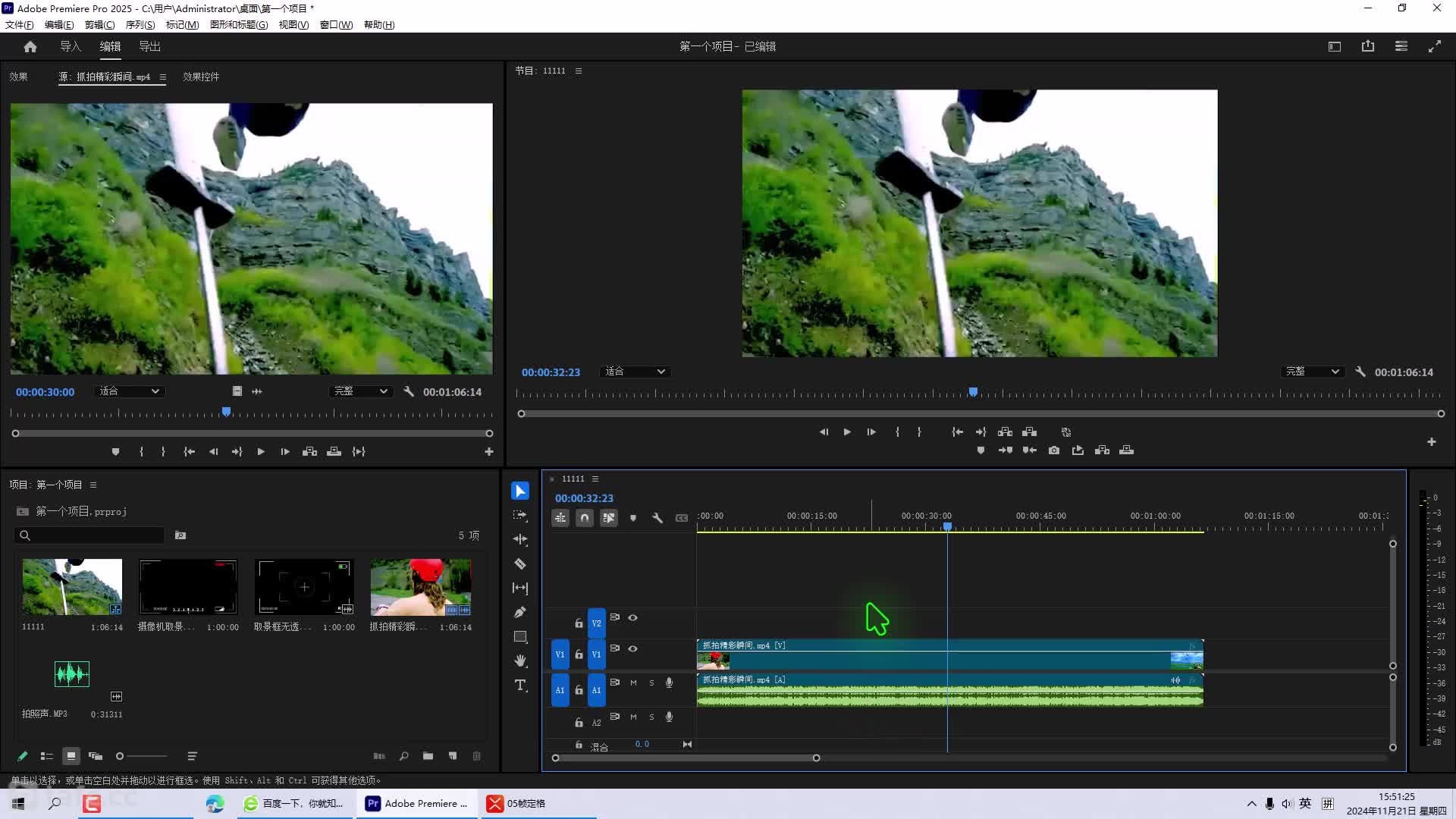Go to In point in Program monitor
This screenshot has width=1456, height=819.
pyautogui.click(x=958, y=432)
